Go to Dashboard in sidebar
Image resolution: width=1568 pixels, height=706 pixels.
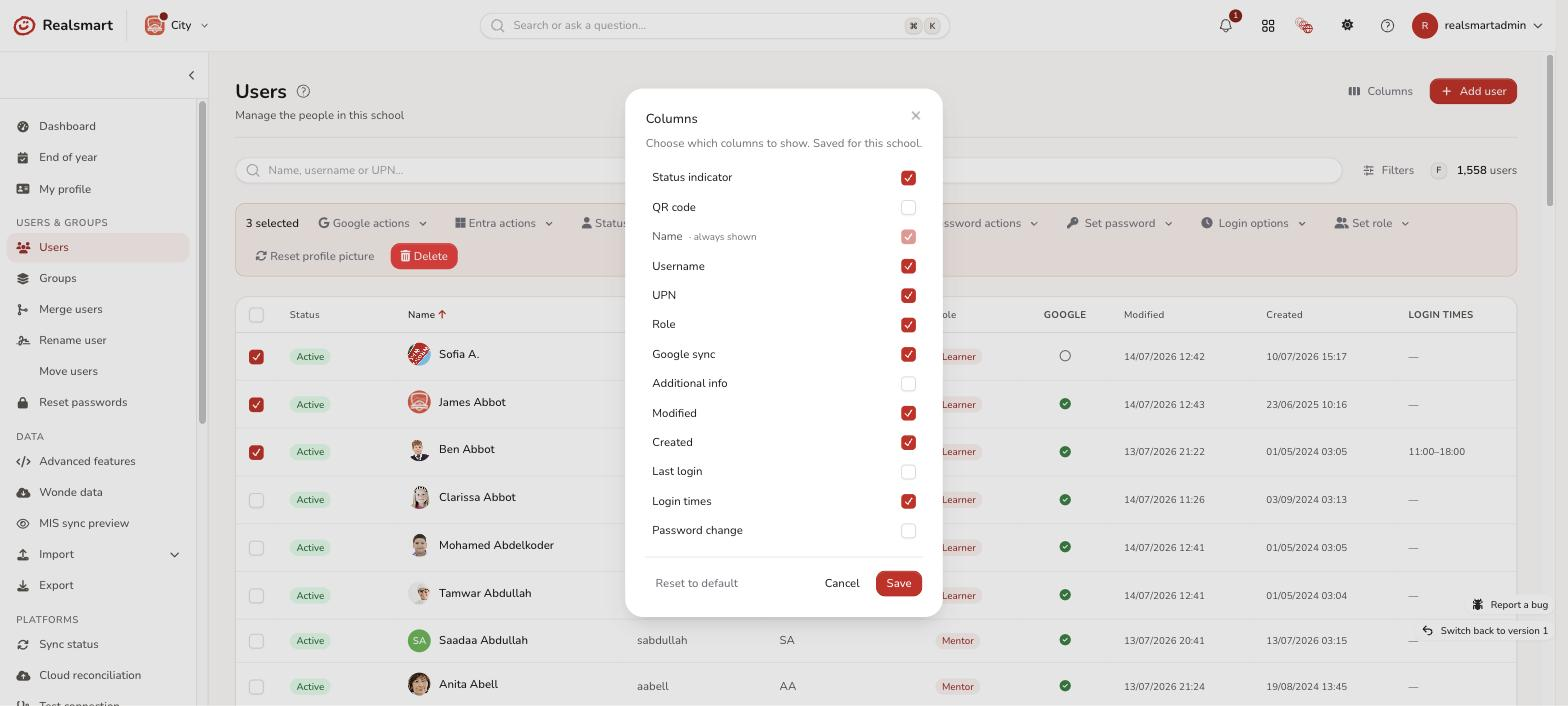pyautogui.click(x=98, y=126)
